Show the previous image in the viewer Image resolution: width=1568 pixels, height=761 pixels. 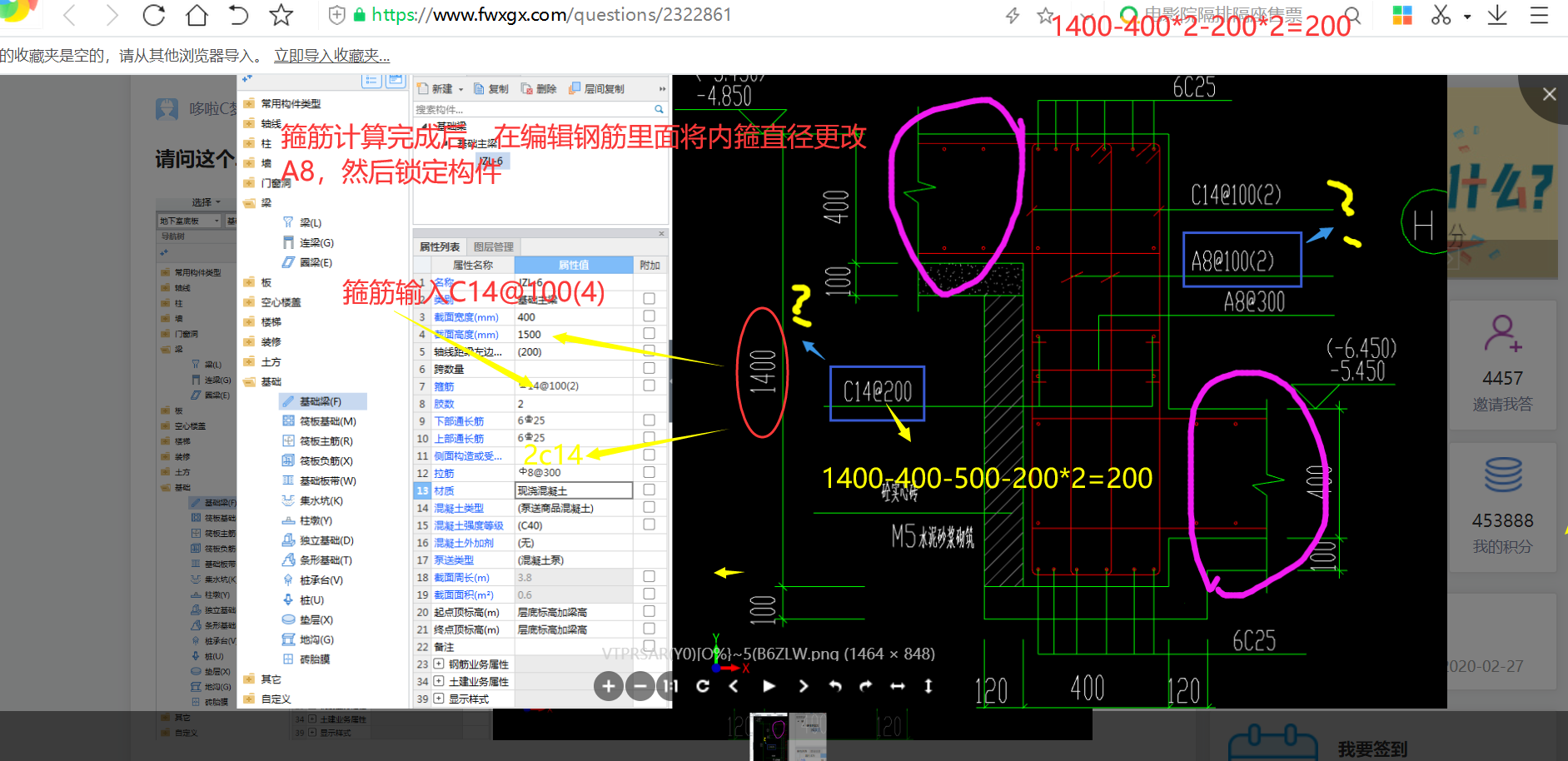tap(734, 686)
